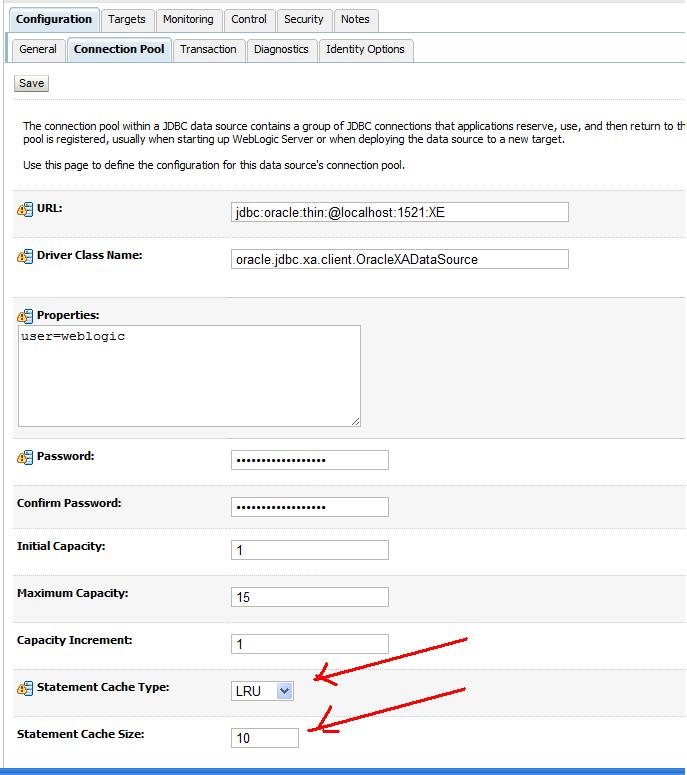Open the Identity Options sub-tab
The image size is (687, 775).
click(x=365, y=49)
